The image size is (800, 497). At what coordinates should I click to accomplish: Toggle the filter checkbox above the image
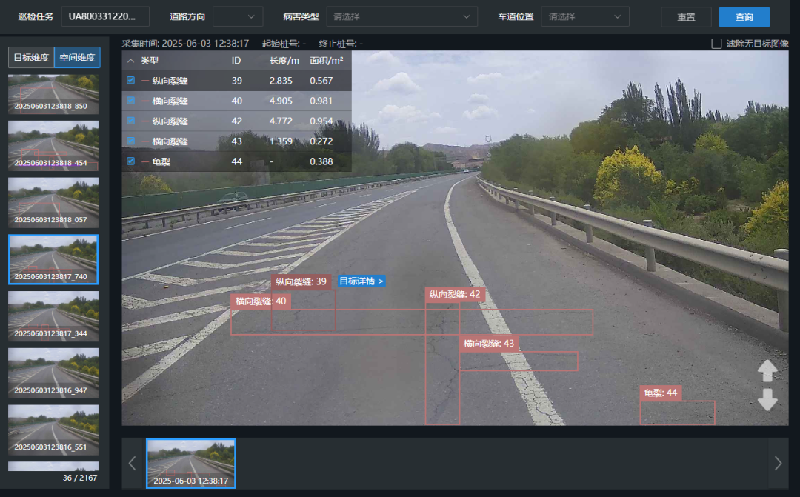coord(716,43)
